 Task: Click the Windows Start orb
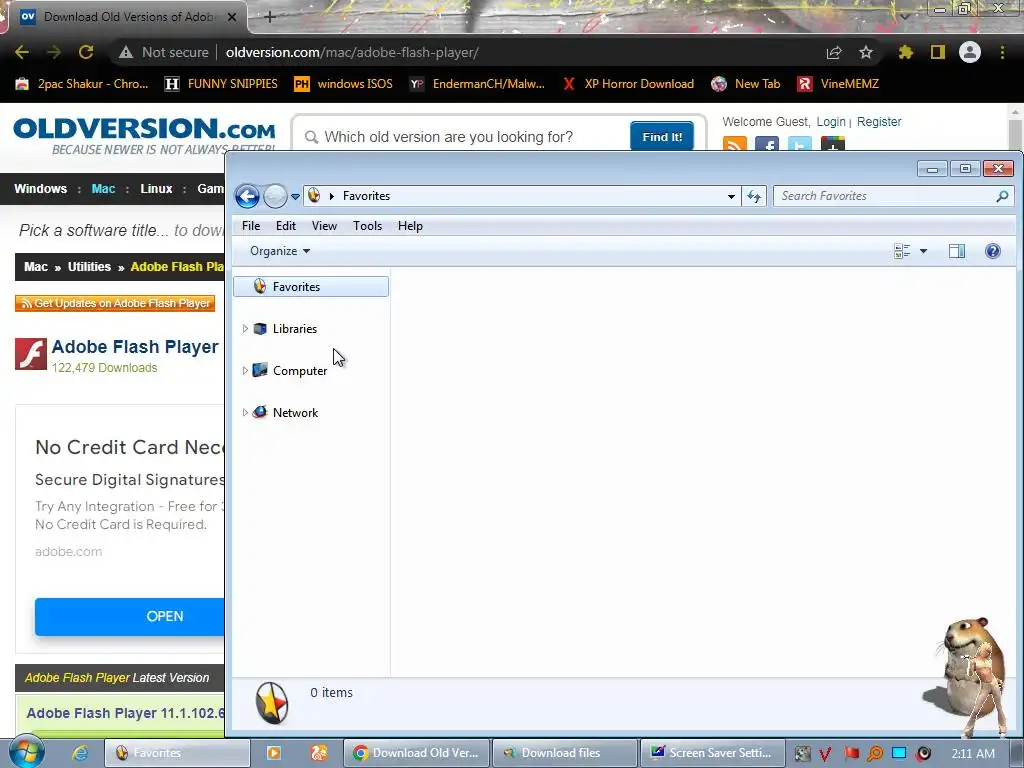26,753
